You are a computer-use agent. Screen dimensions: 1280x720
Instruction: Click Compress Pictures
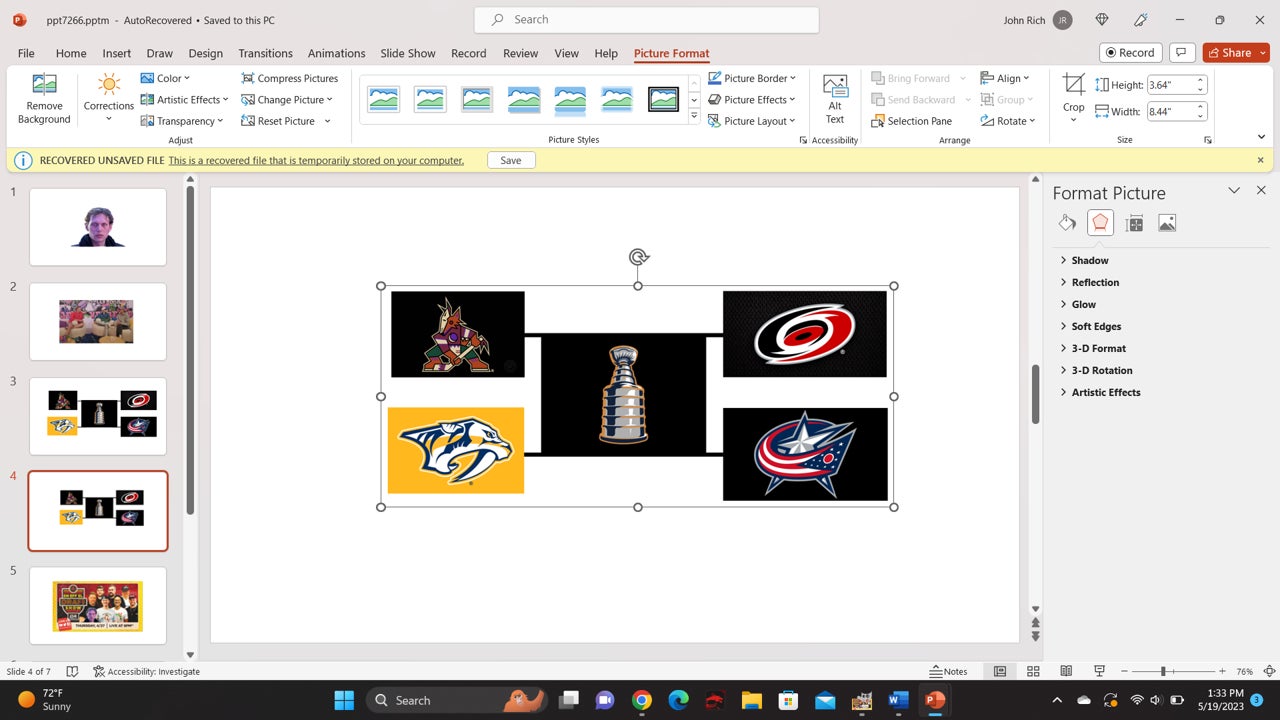tap(290, 78)
